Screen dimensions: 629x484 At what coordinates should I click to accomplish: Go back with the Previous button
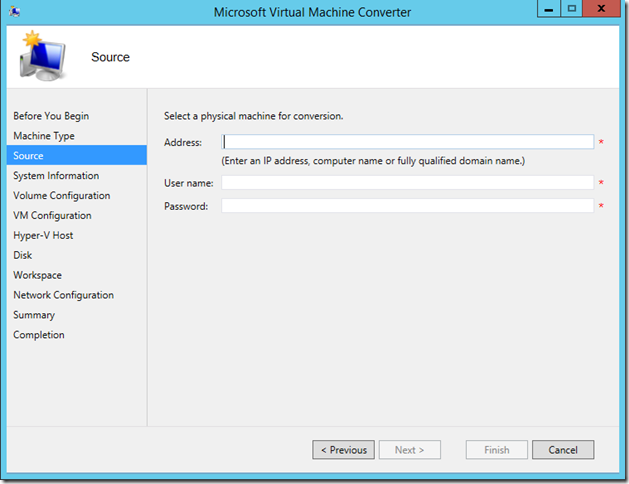tap(343, 450)
